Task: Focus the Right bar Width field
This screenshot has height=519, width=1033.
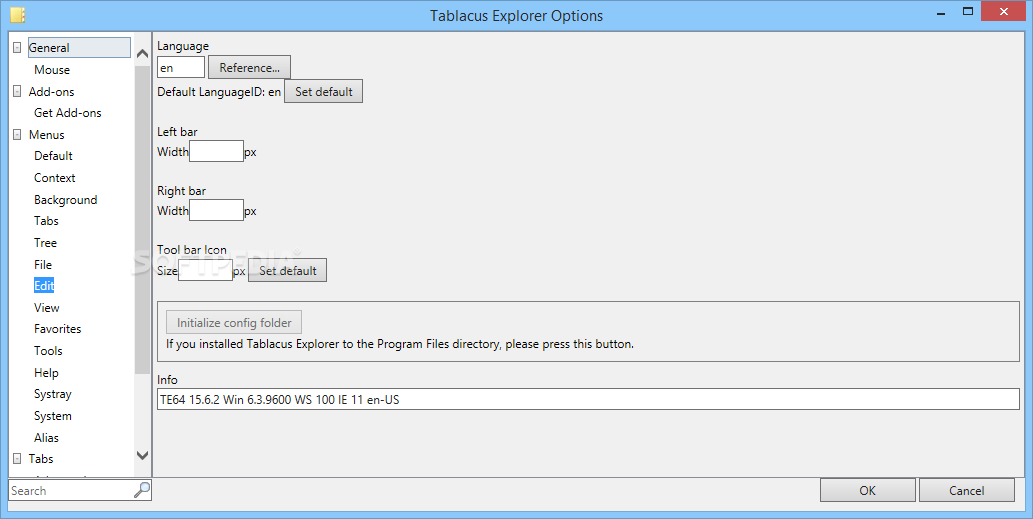Action: (216, 210)
